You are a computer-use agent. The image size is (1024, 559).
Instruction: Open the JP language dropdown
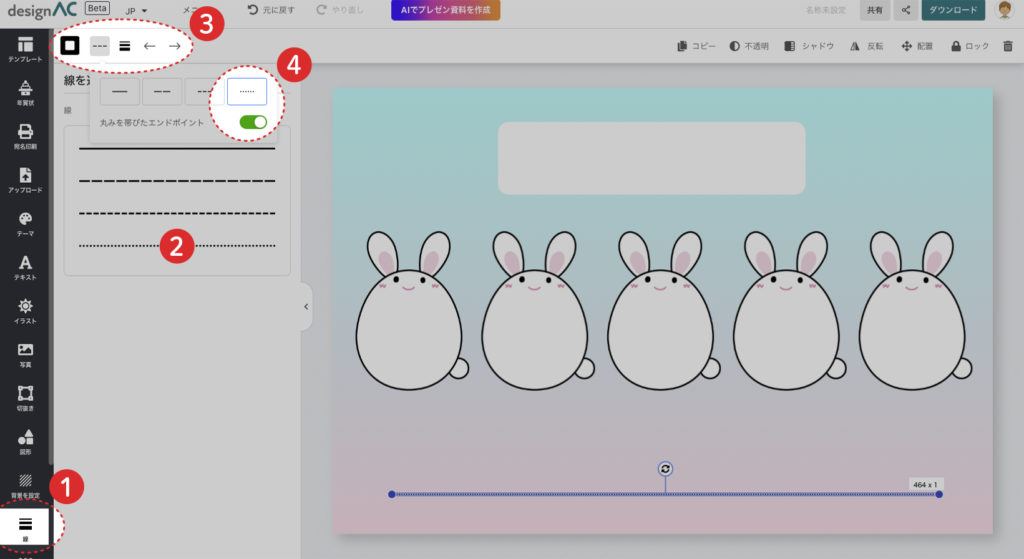(x=135, y=11)
